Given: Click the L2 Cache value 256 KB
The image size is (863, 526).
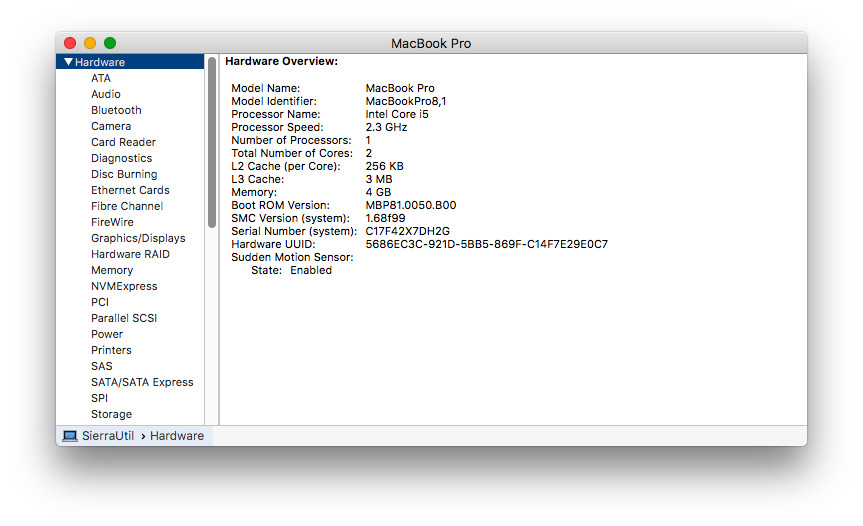Looking at the screenshot, I should (384, 166).
